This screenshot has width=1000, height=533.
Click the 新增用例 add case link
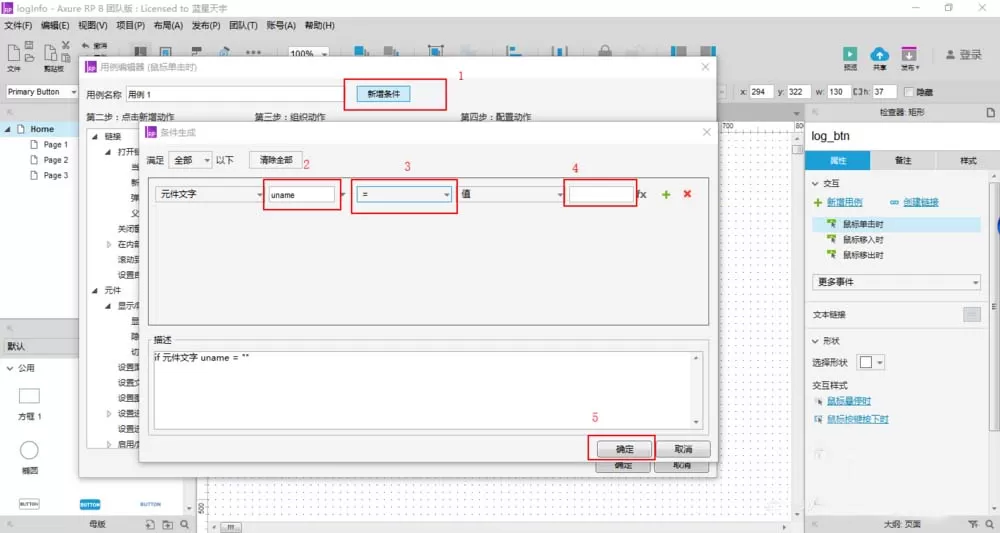(844, 202)
